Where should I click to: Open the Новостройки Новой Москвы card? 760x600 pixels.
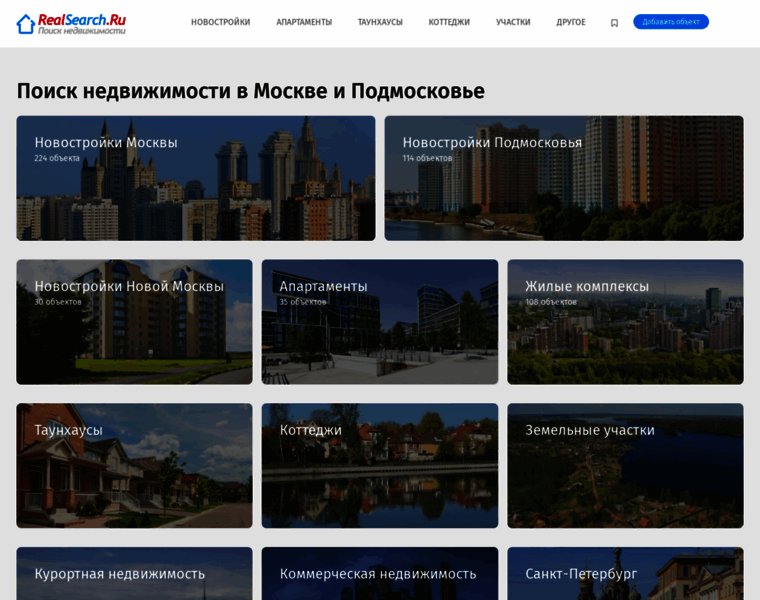134,322
